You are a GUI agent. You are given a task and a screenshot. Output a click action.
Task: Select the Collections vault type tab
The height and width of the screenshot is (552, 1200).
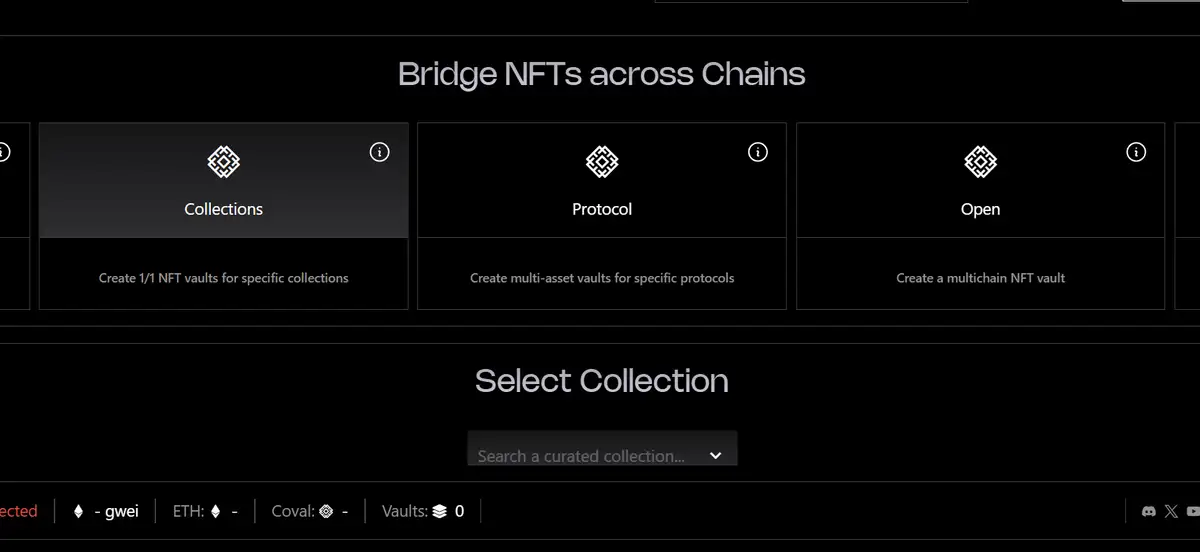224,209
